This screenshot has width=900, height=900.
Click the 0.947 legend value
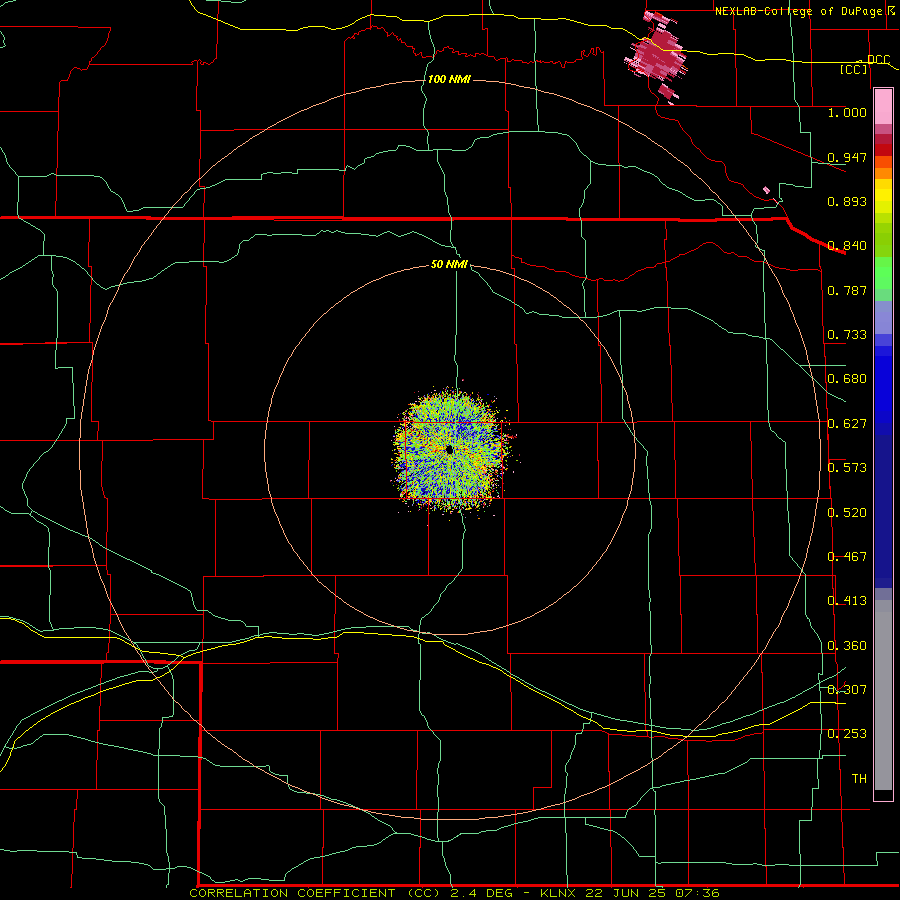(x=847, y=157)
